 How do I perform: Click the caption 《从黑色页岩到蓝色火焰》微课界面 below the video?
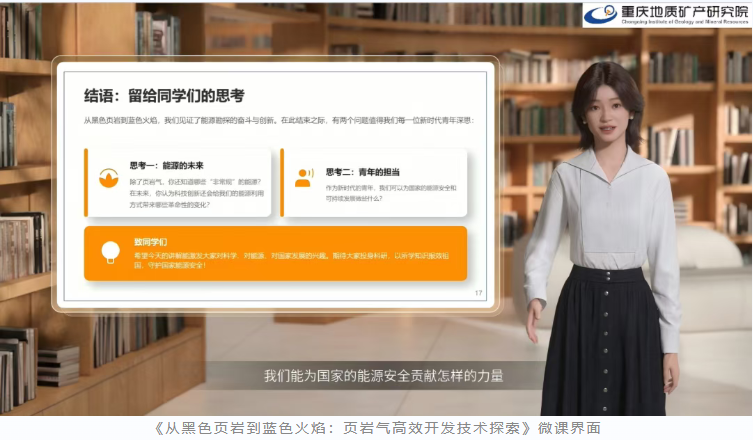click(x=377, y=428)
